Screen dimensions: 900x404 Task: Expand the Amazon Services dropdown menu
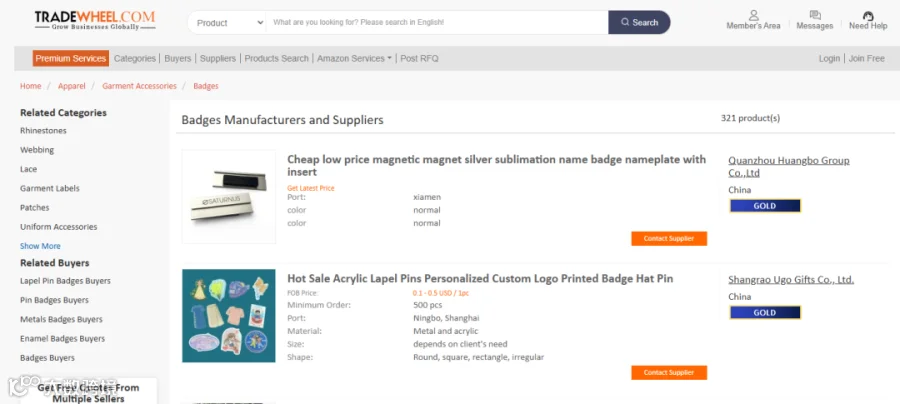pos(354,59)
